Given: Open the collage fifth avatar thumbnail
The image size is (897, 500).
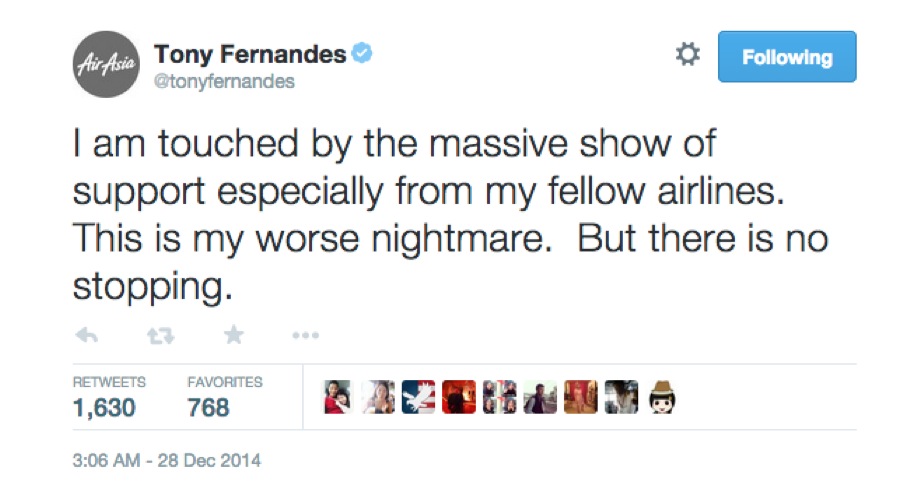Looking at the screenshot, I should 499,396.
